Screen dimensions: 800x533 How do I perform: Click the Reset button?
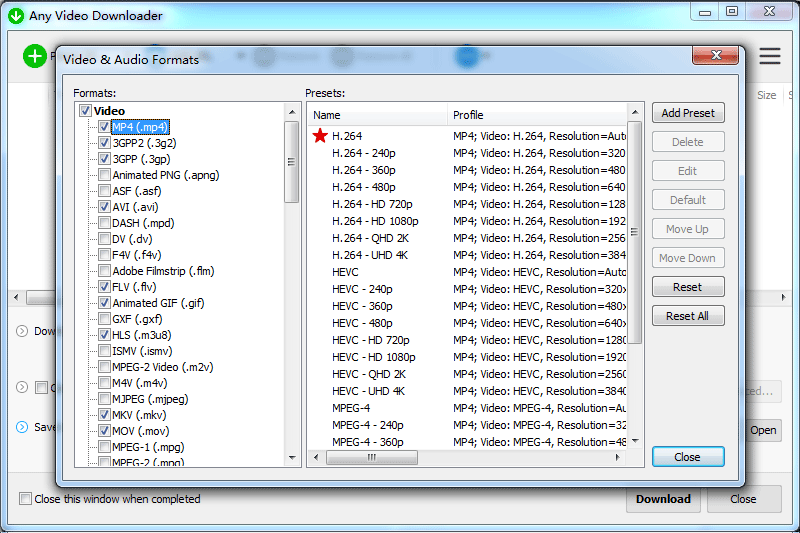tap(688, 287)
